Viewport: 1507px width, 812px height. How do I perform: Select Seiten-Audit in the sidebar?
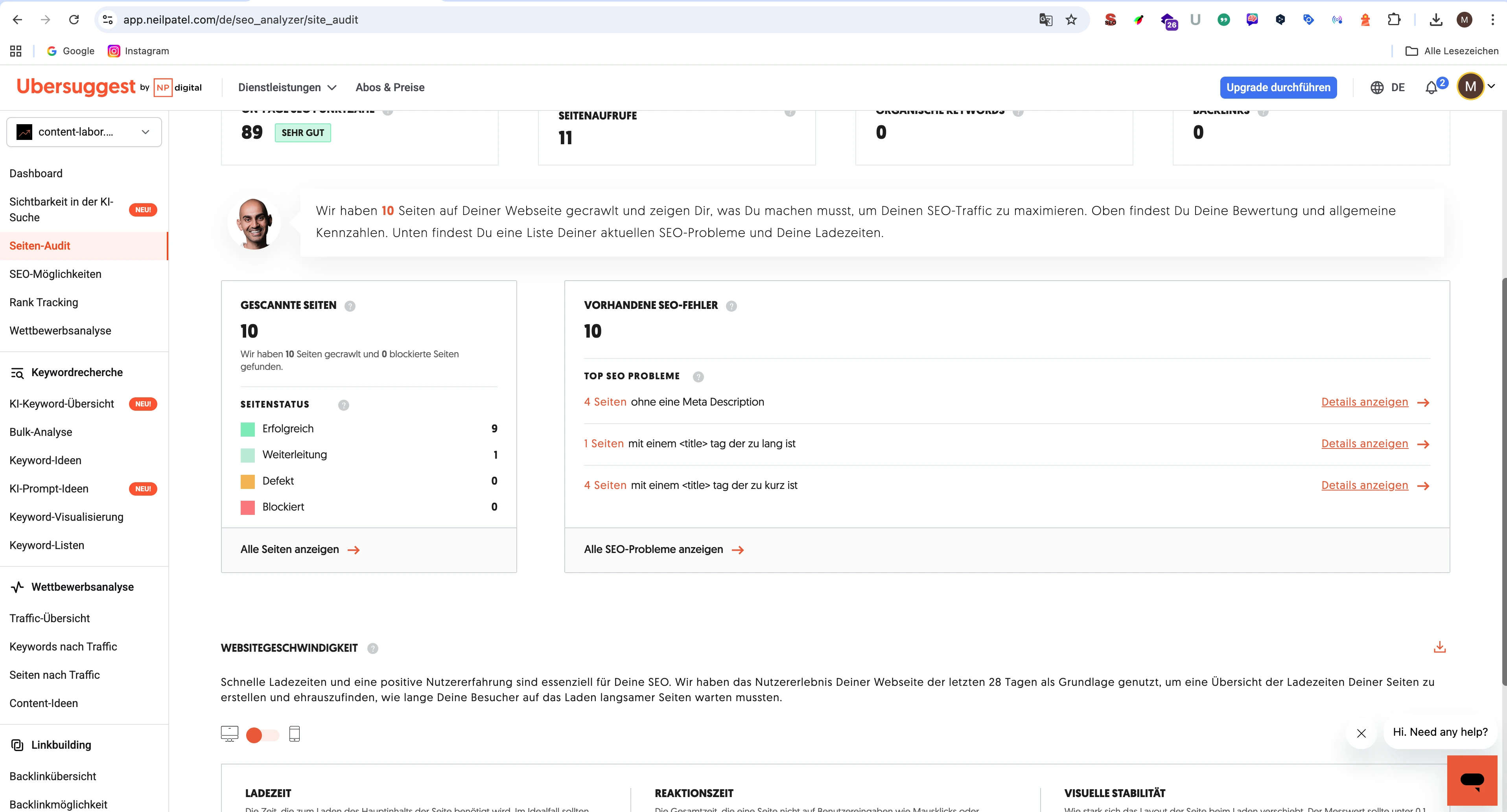click(39, 246)
